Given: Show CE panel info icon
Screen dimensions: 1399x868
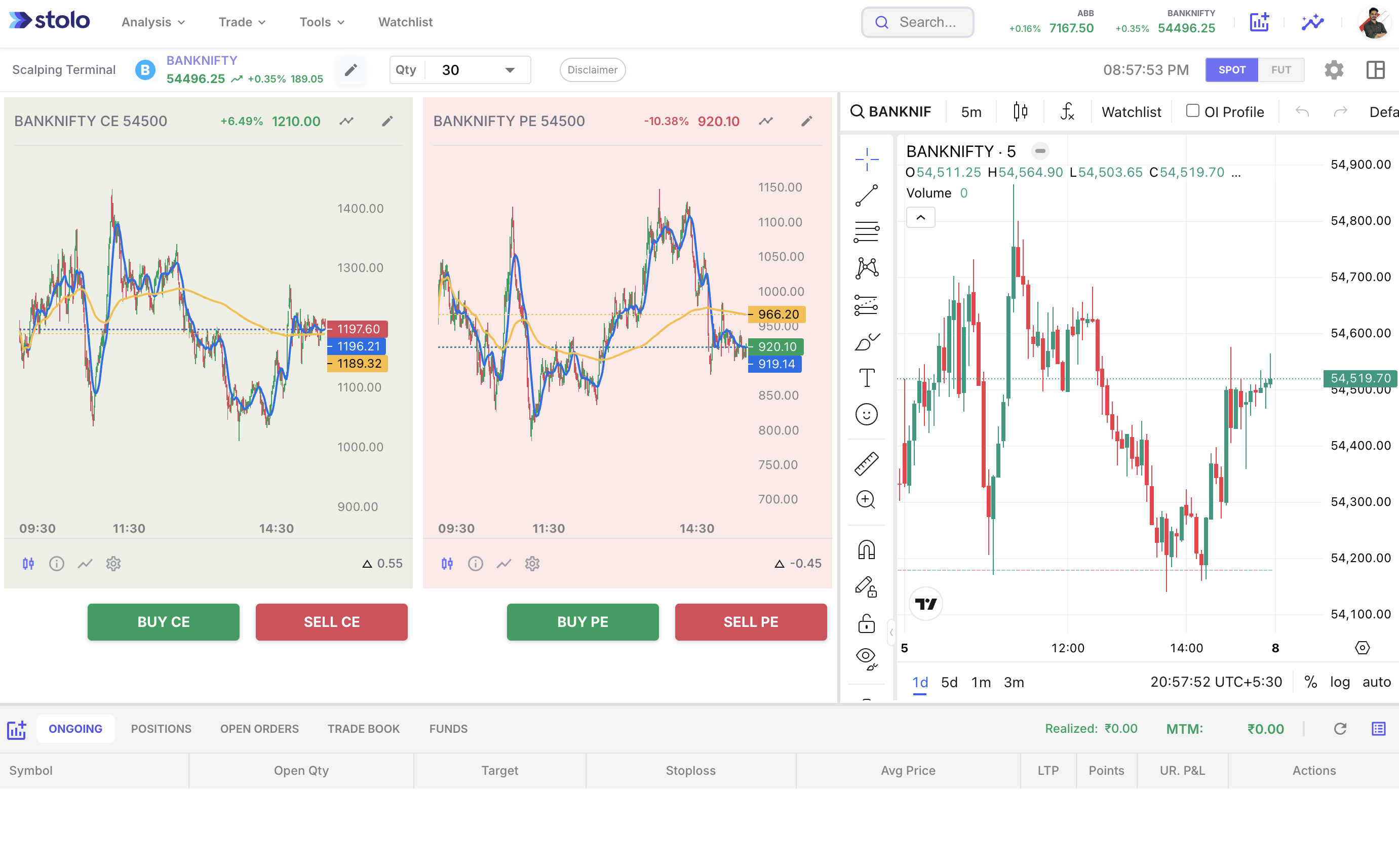Looking at the screenshot, I should (x=56, y=564).
